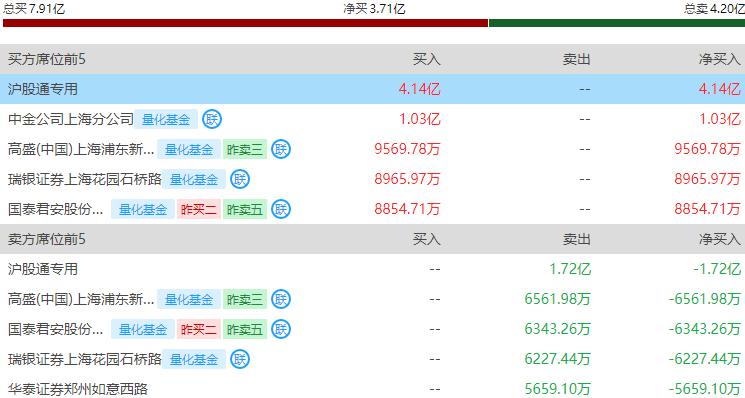Open the 昨买二 tag in the 6343.26万 国泰君安 row
Viewport: 745px width, 398px height.
click(199, 329)
